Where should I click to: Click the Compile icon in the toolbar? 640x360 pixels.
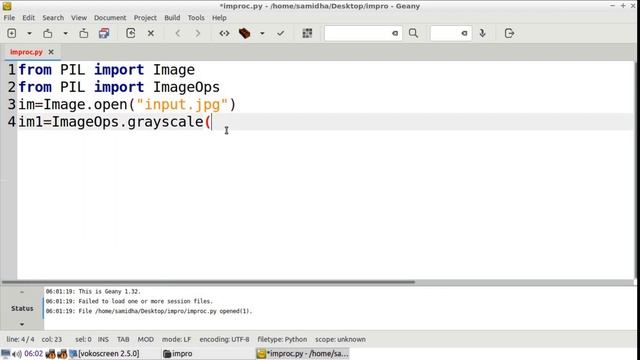(224, 33)
